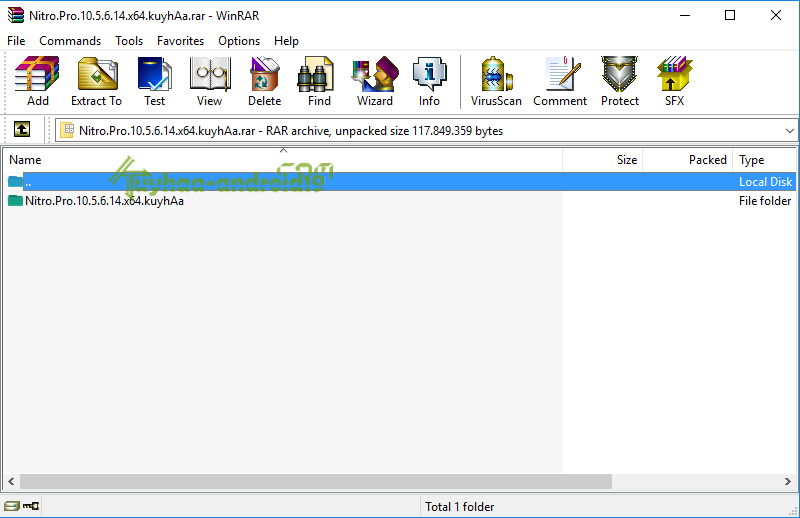Add an archive Comment
The height and width of the screenshot is (518, 800).
pyautogui.click(x=560, y=80)
